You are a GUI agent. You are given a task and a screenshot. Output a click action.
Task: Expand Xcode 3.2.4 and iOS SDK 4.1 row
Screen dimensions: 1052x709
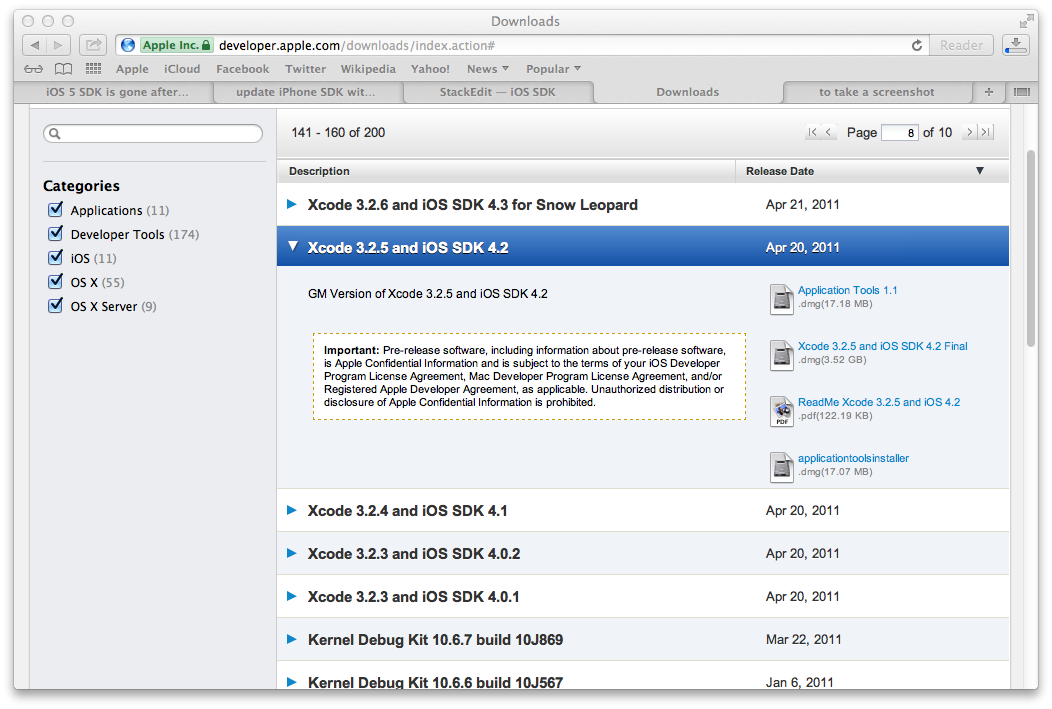pos(291,510)
